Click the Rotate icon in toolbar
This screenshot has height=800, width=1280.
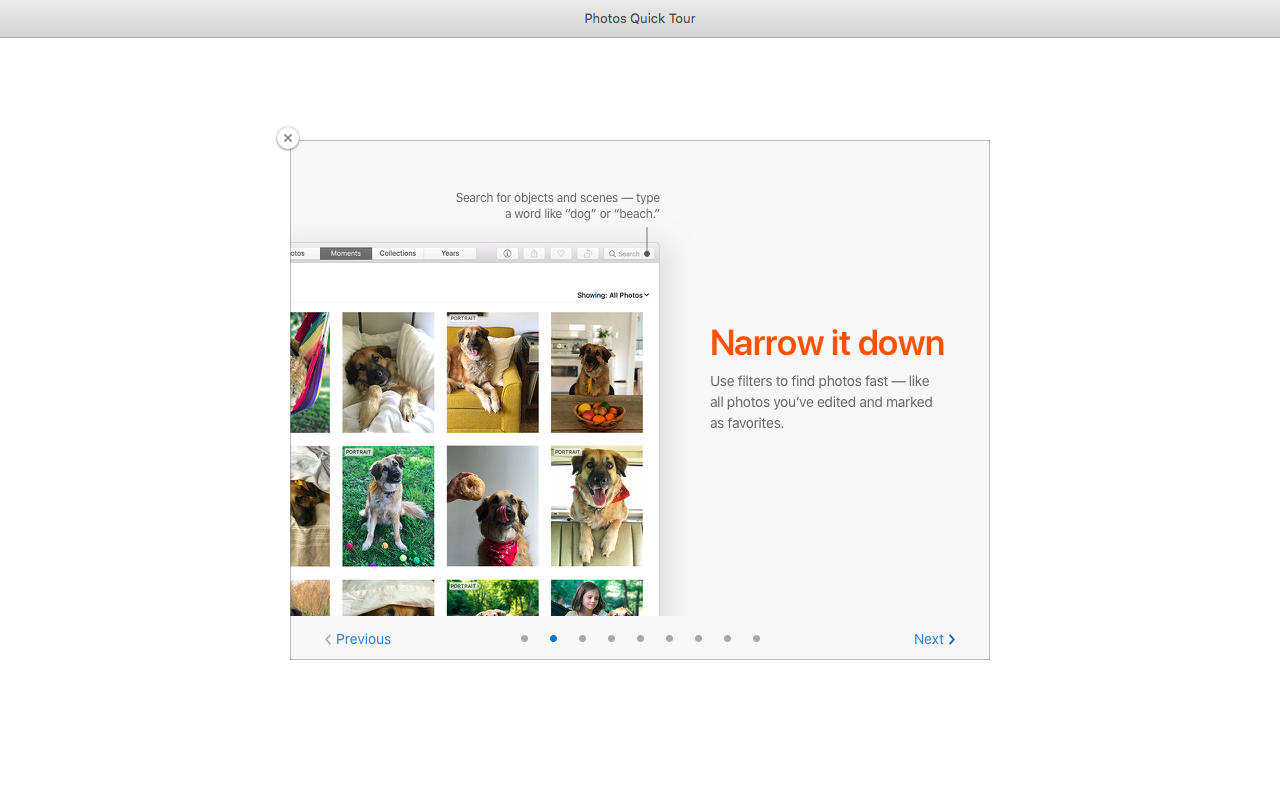[x=588, y=254]
